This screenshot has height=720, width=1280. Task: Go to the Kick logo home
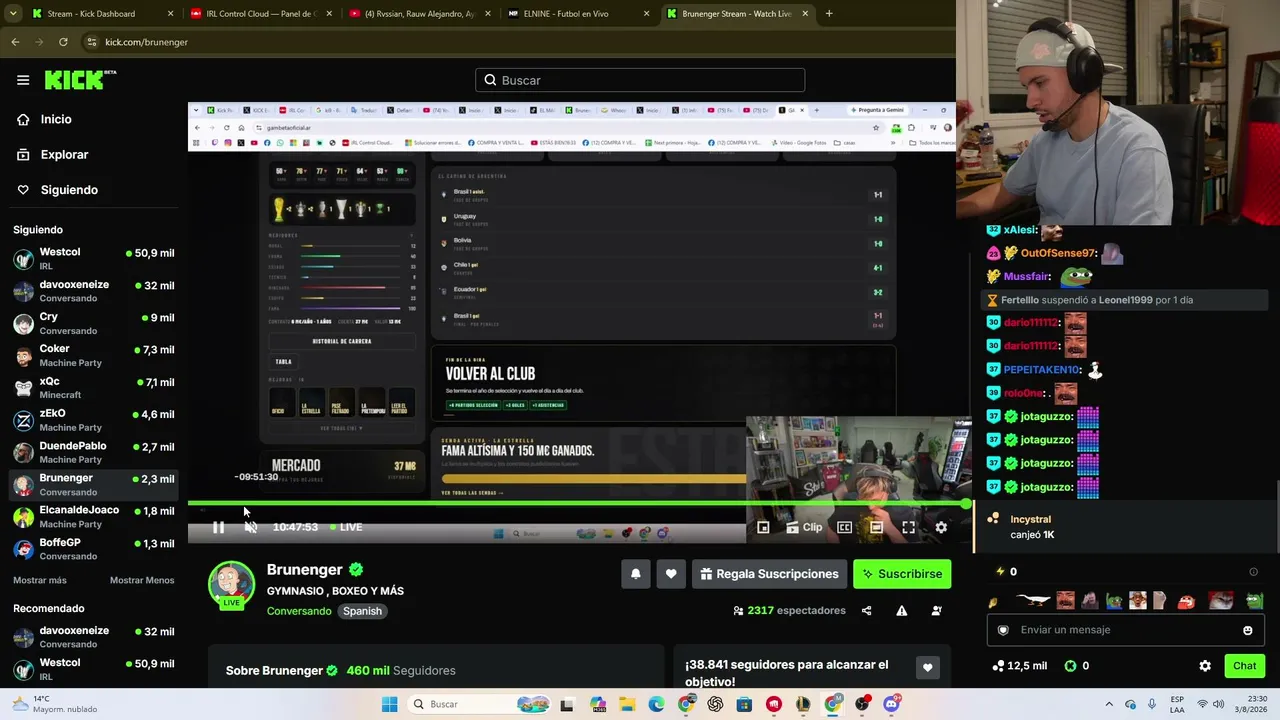[x=80, y=80]
